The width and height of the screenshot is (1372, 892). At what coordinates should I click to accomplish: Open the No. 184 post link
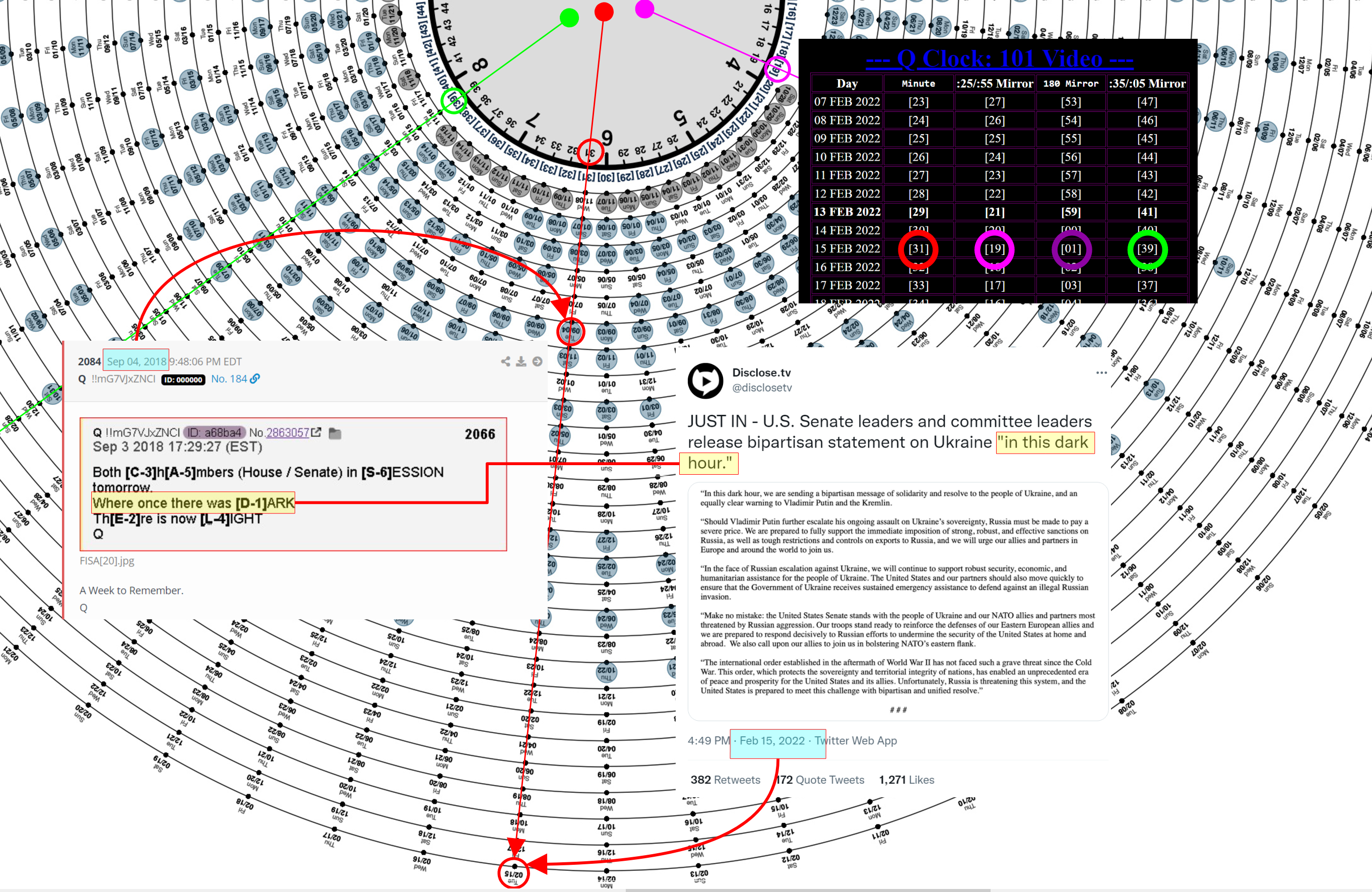[x=229, y=379]
